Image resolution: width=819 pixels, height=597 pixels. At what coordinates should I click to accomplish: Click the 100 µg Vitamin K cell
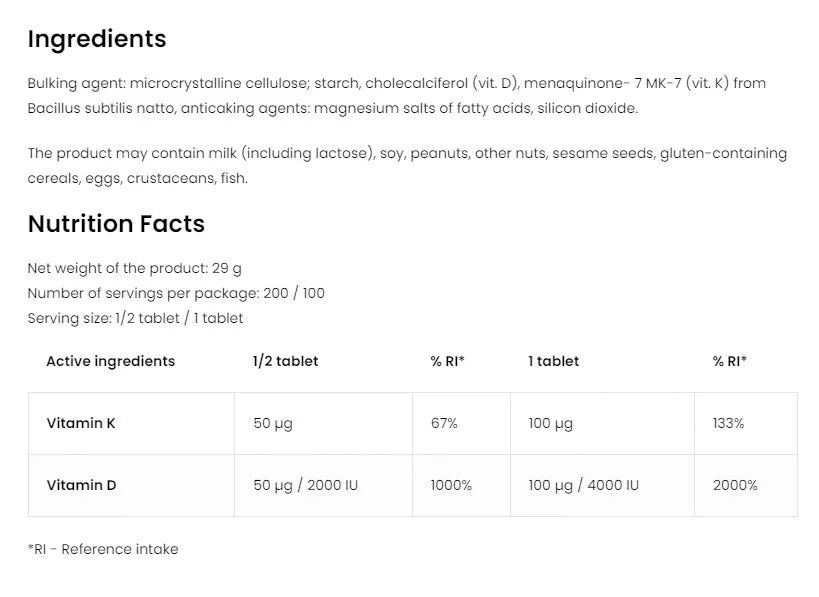[602, 423]
